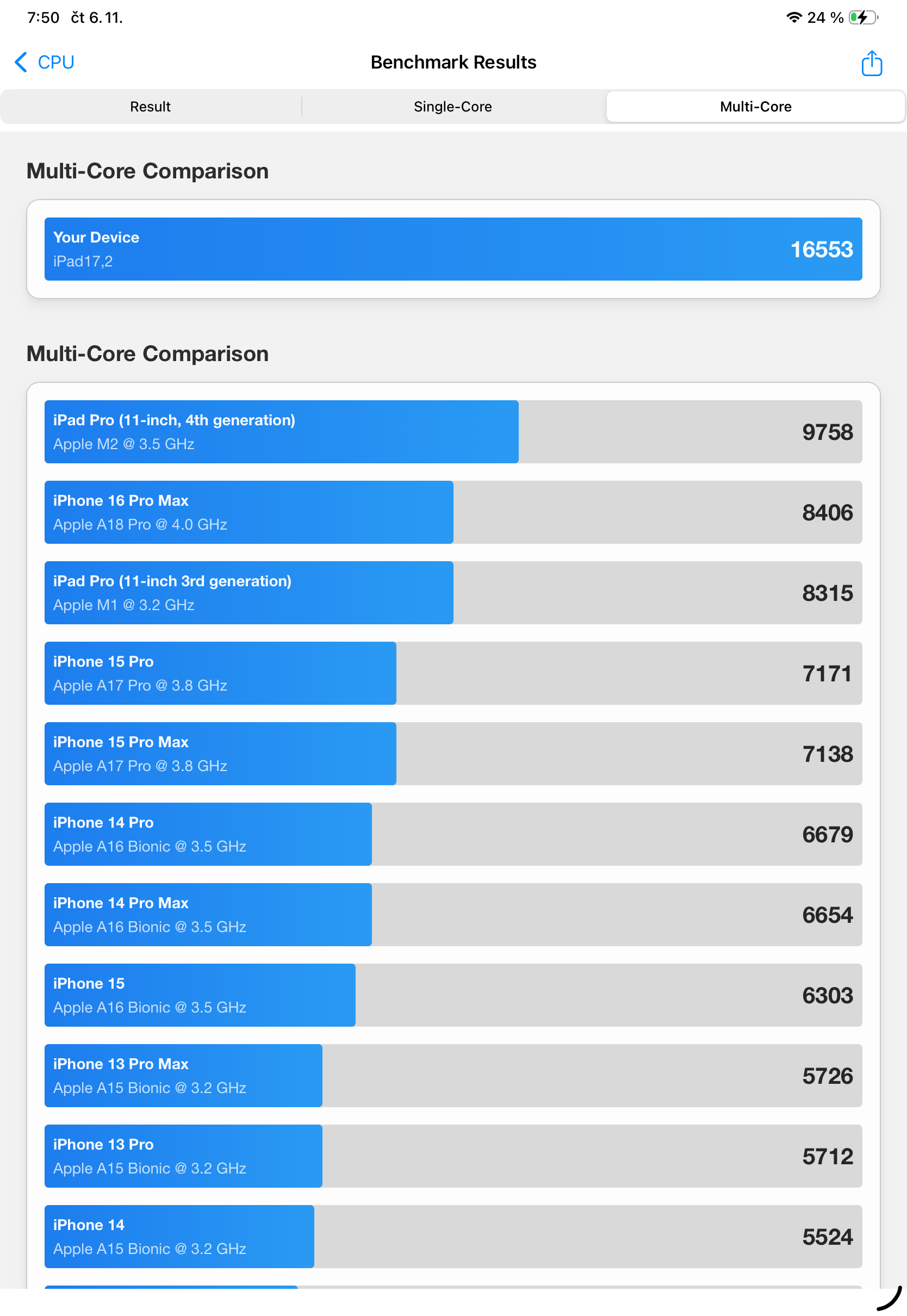This screenshot has height=1316, width=907.
Task: Tap the iPhone 15 Pro Max entry
Action: (x=453, y=754)
